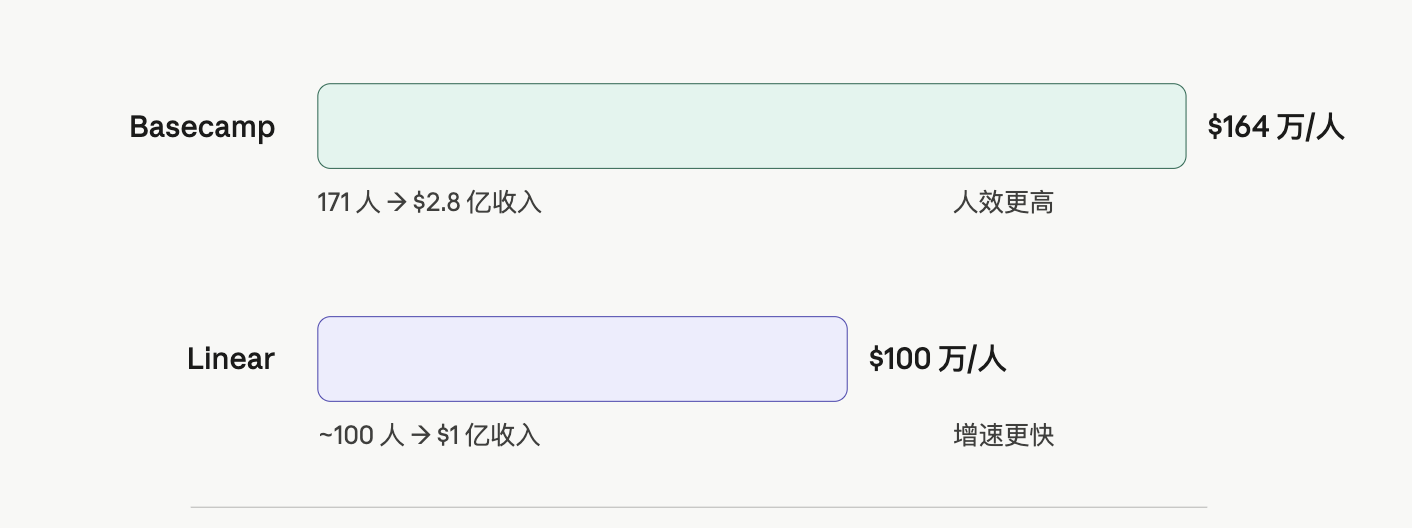Click the horizontal divider line at the bottom
Image resolution: width=1412 pixels, height=528 pixels.
point(698,507)
